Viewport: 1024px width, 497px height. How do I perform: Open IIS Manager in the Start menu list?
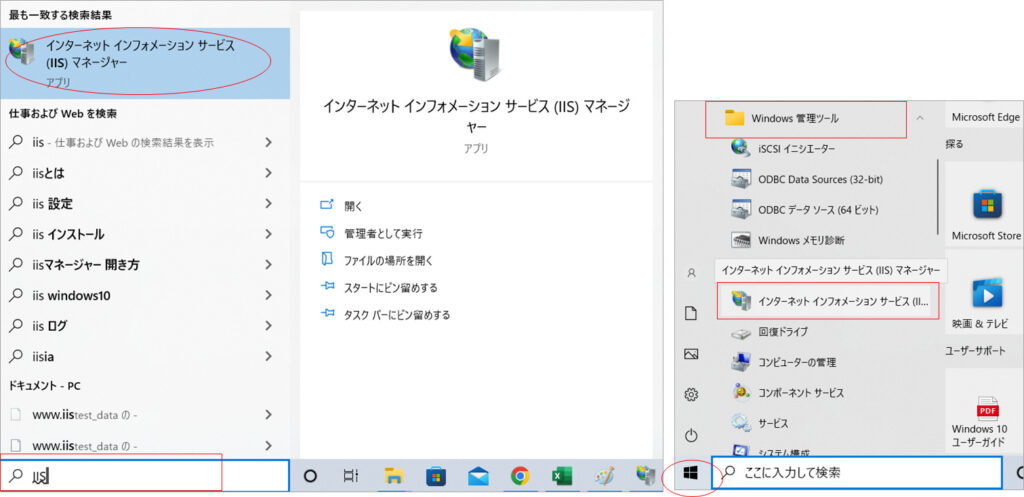[828, 301]
